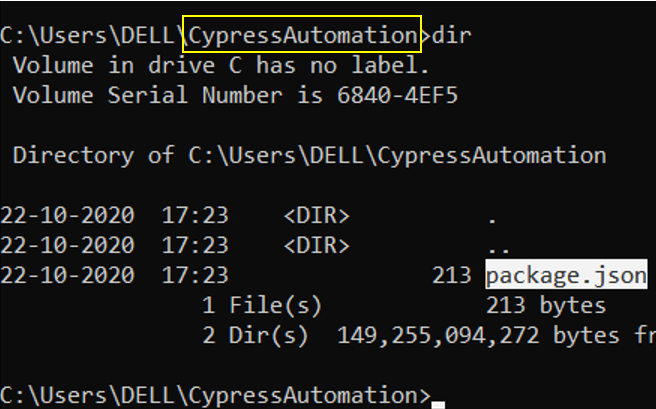Click the 'Volume in drive C has no label' line
Image resolution: width=656 pixels, height=409 pixels.
pyautogui.click(x=221, y=65)
